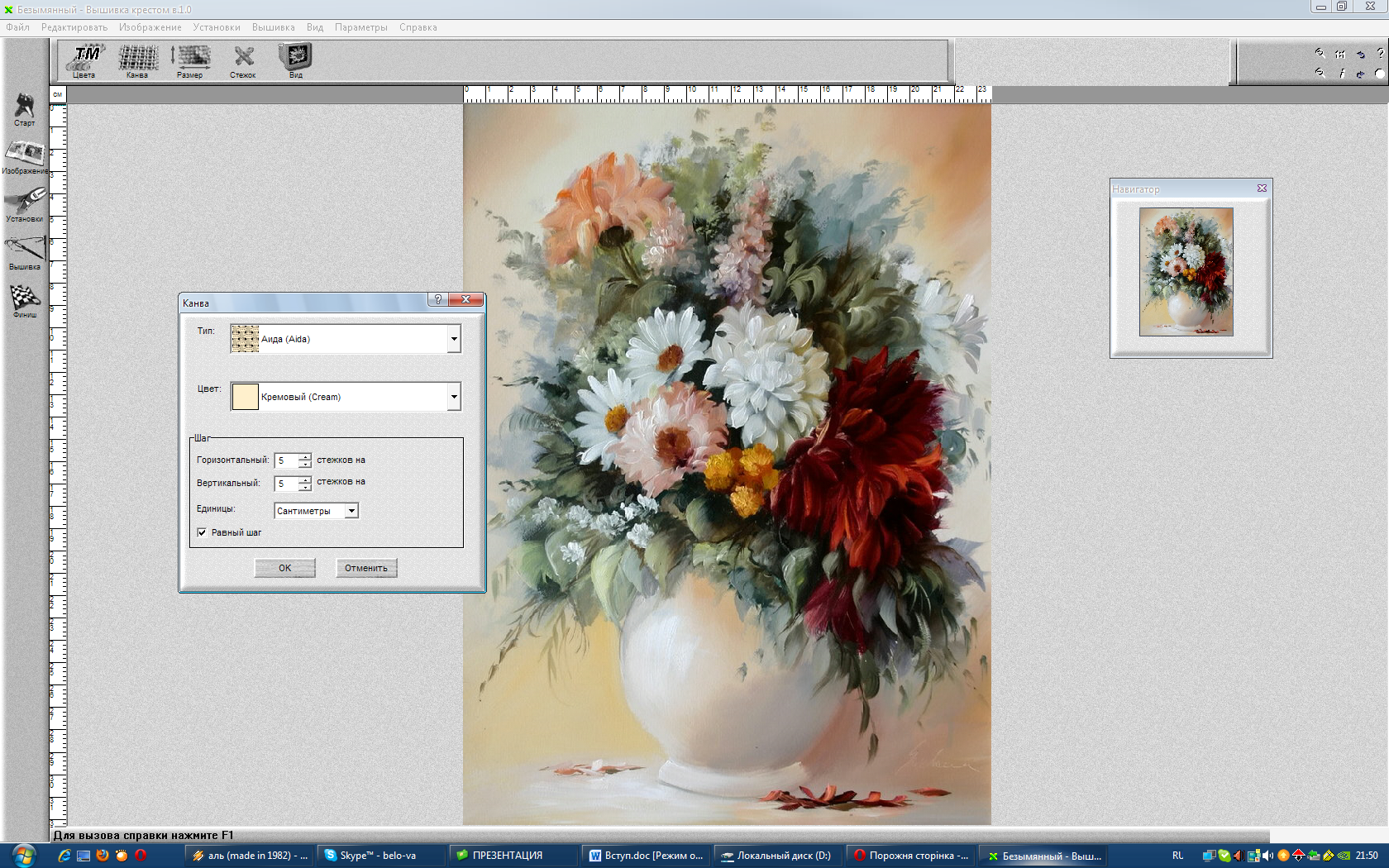Click the RU language indicator in taskbar
Image resolution: width=1389 pixels, height=868 pixels.
(1177, 856)
